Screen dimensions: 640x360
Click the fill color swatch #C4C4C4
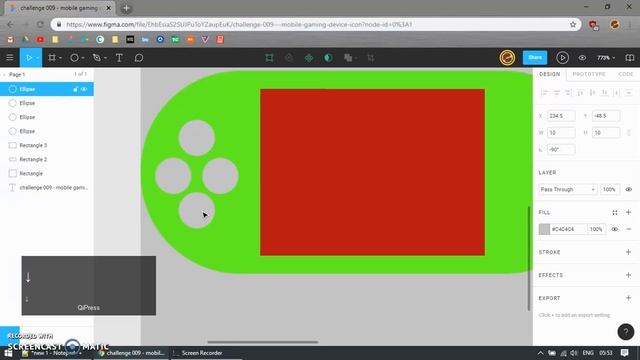[x=544, y=229]
